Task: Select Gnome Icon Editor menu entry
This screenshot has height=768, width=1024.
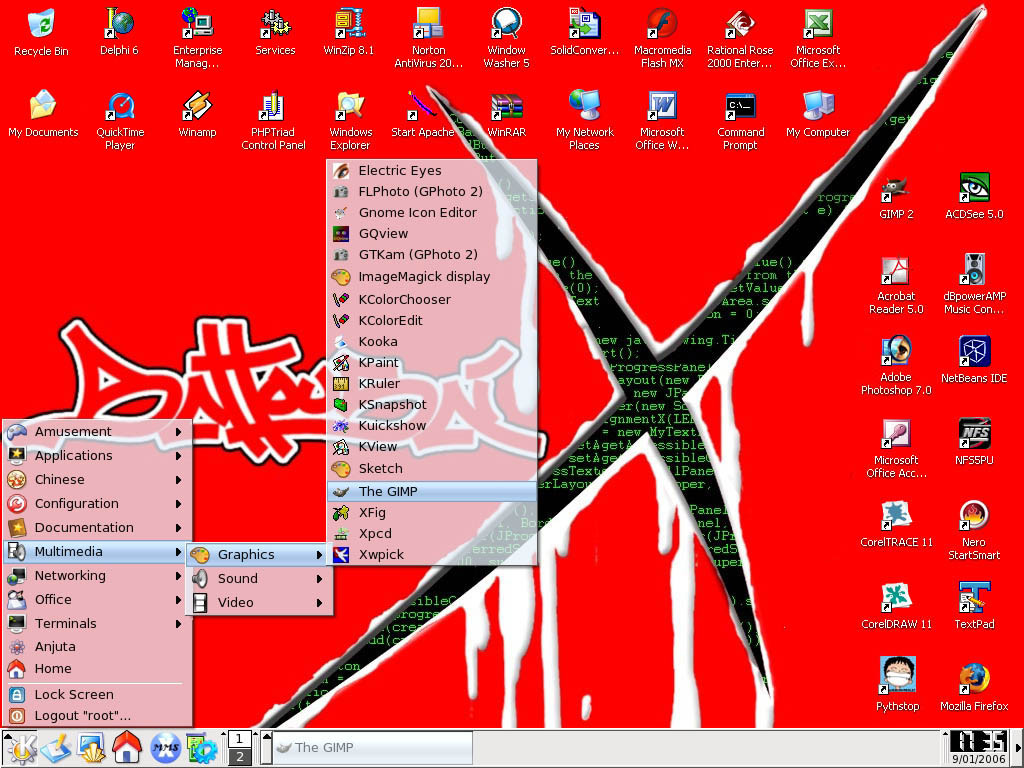Action: 432,212
